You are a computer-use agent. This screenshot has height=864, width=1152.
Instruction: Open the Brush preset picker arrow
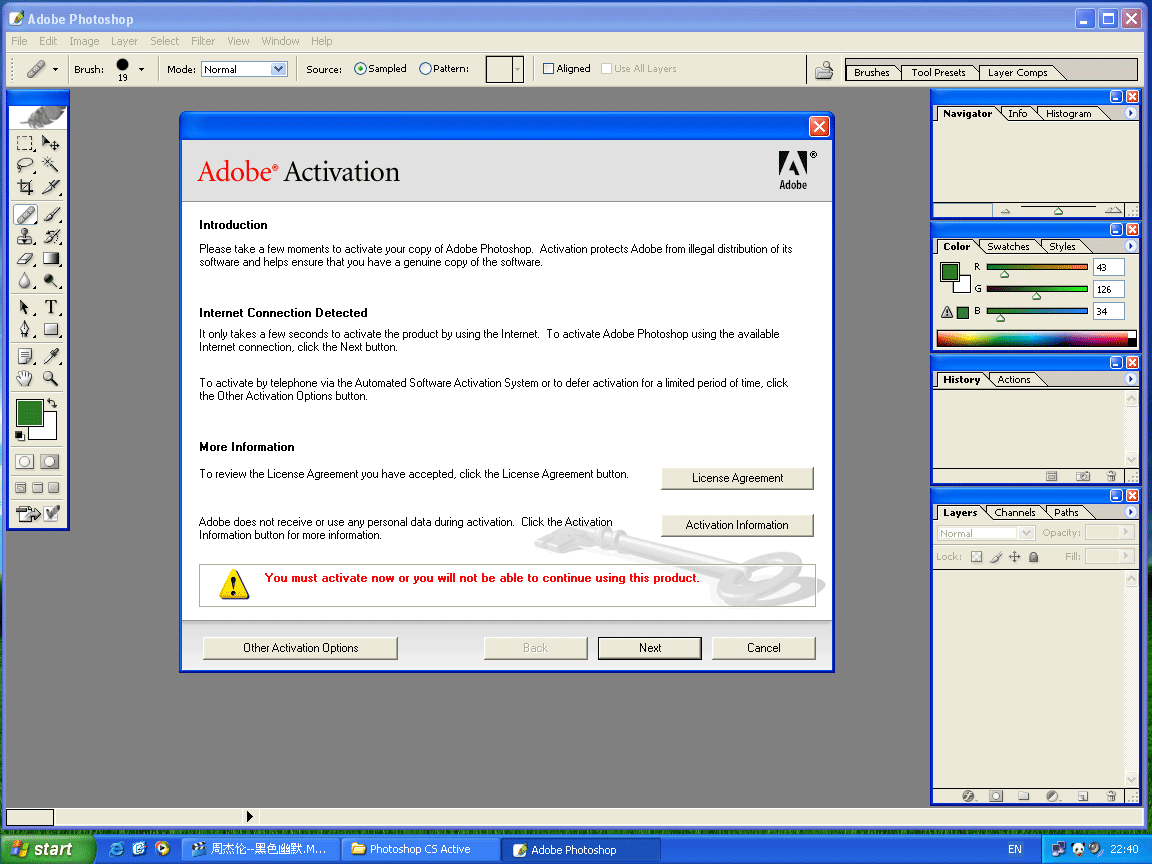pyautogui.click(x=141, y=70)
